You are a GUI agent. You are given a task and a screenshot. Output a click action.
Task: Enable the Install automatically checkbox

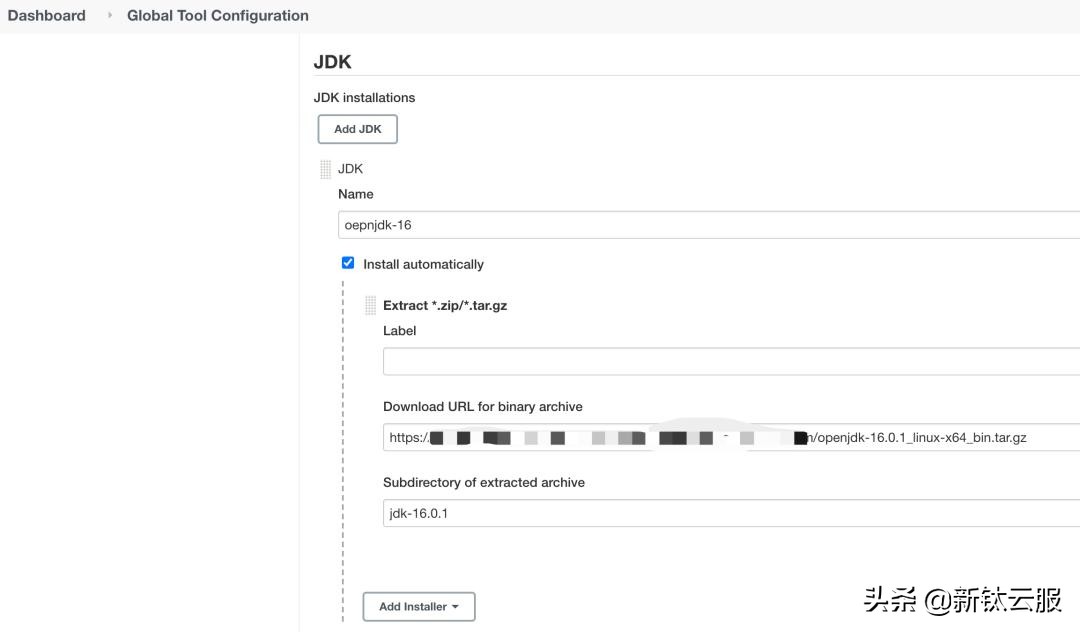coord(348,263)
